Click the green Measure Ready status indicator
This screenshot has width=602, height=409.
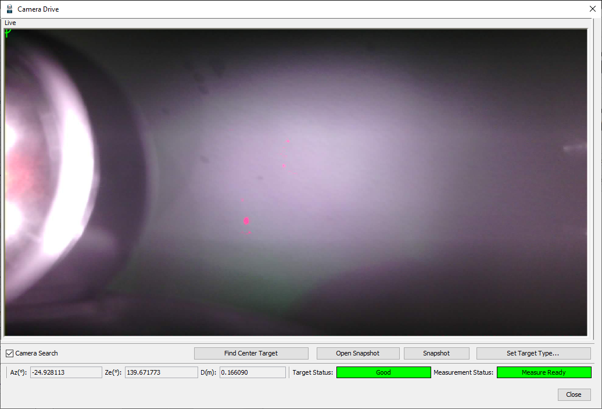543,372
